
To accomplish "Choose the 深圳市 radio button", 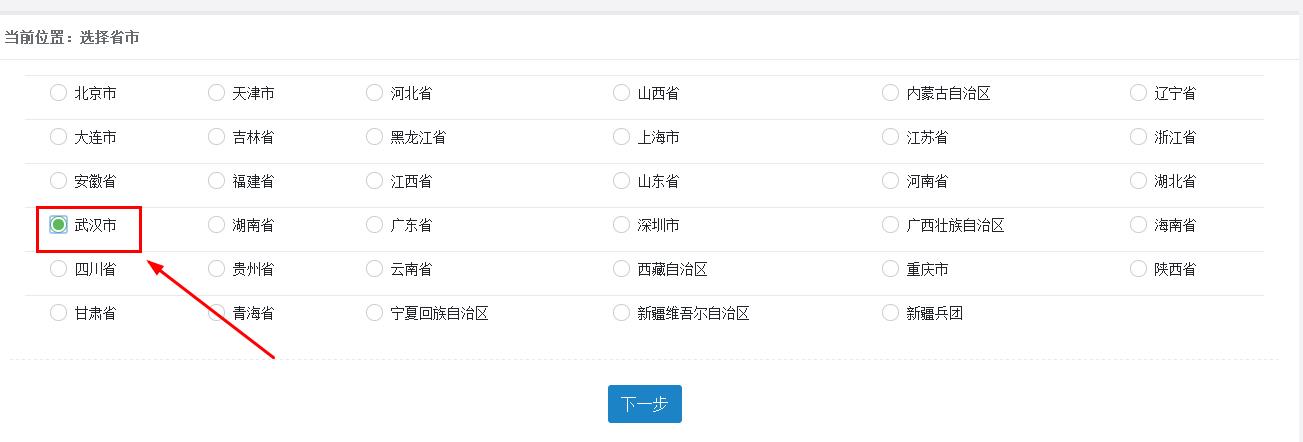I will point(622,225).
